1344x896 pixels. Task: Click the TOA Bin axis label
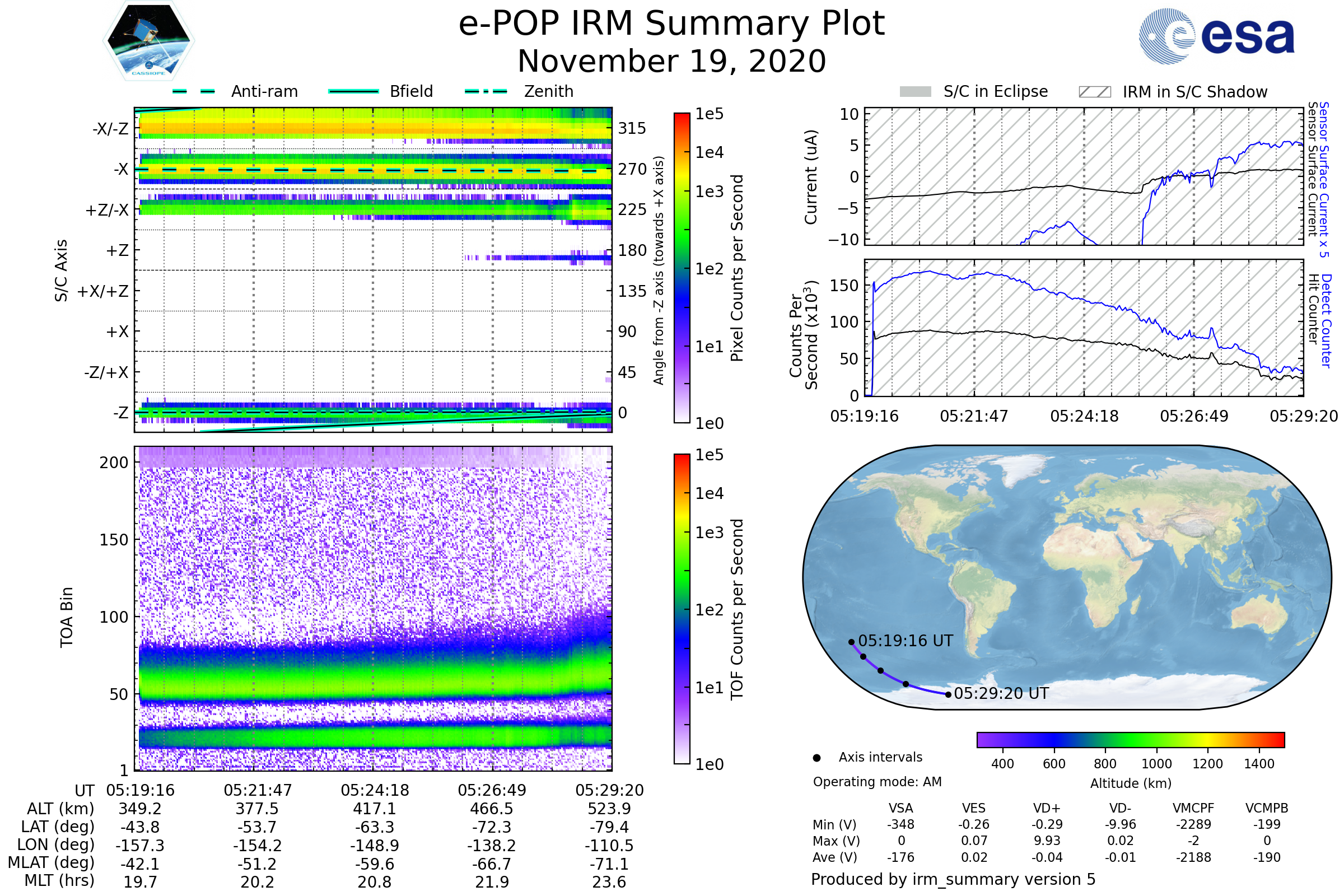(x=67, y=617)
